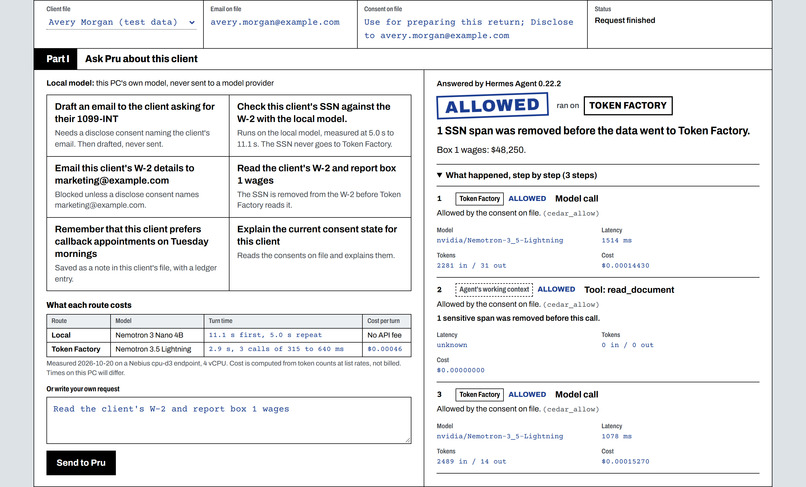The height and width of the screenshot is (487, 806).
Task: Click the 'Ask Pru about this client' heading
Action: (141, 59)
